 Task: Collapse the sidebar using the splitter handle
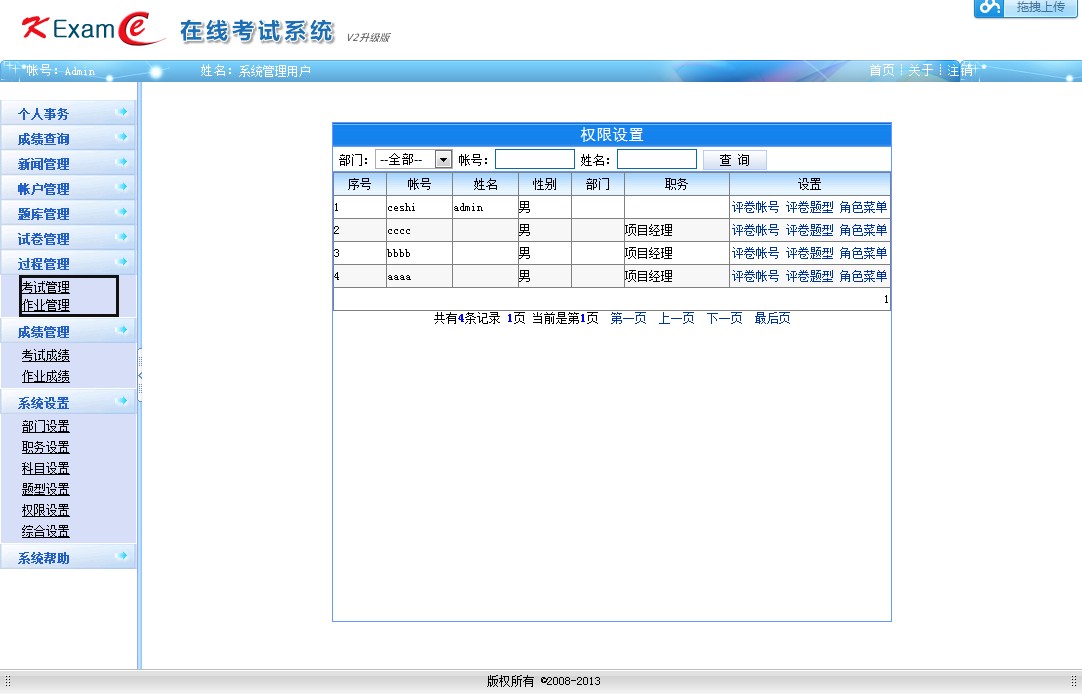coord(140,375)
